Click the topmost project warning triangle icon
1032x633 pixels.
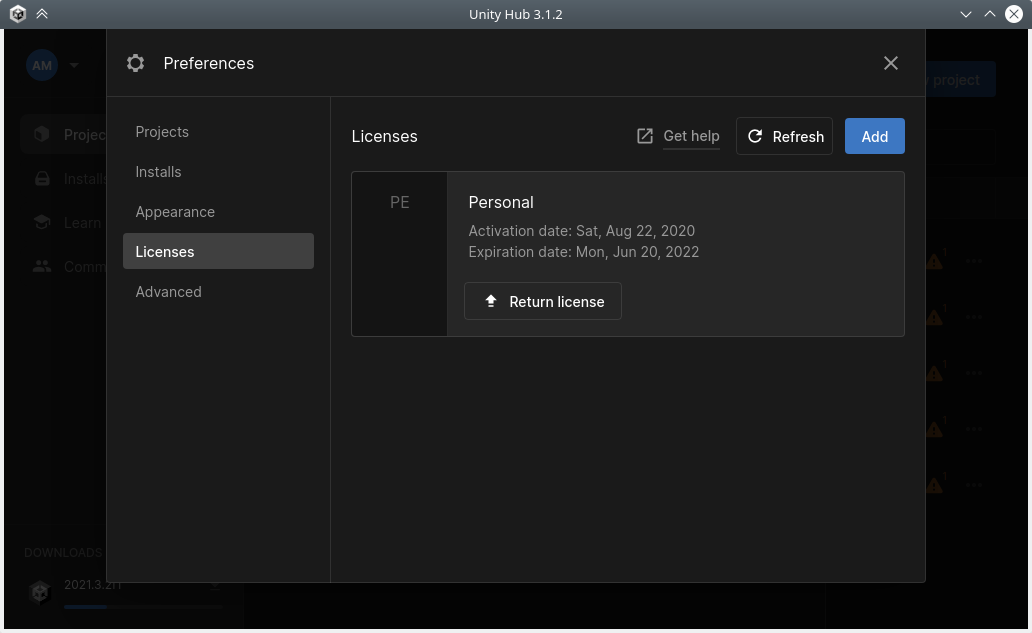tap(934, 261)
